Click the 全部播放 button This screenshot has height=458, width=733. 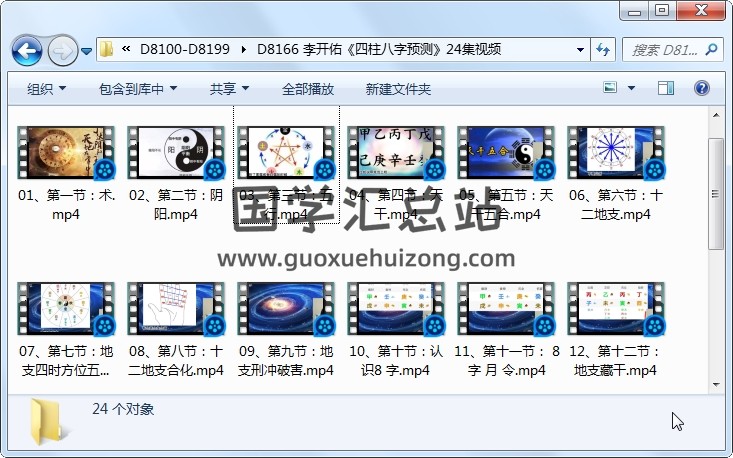pos(307,89)
